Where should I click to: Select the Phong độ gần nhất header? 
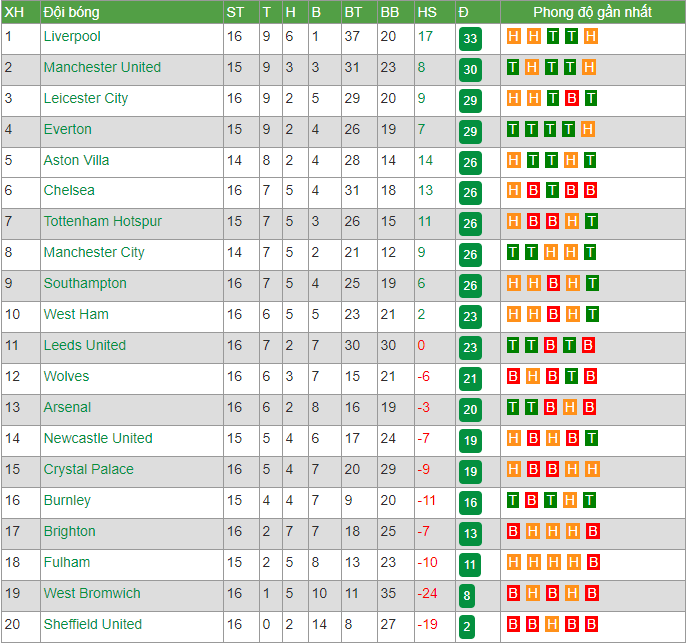592,12
